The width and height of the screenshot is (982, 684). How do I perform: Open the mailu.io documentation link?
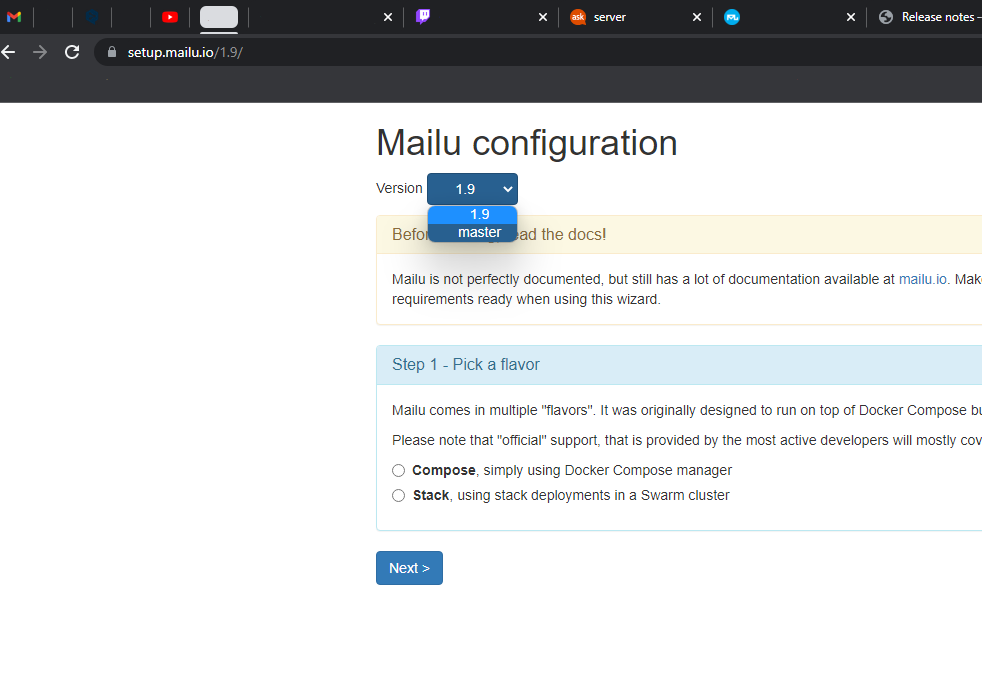(x=922, y=279)
